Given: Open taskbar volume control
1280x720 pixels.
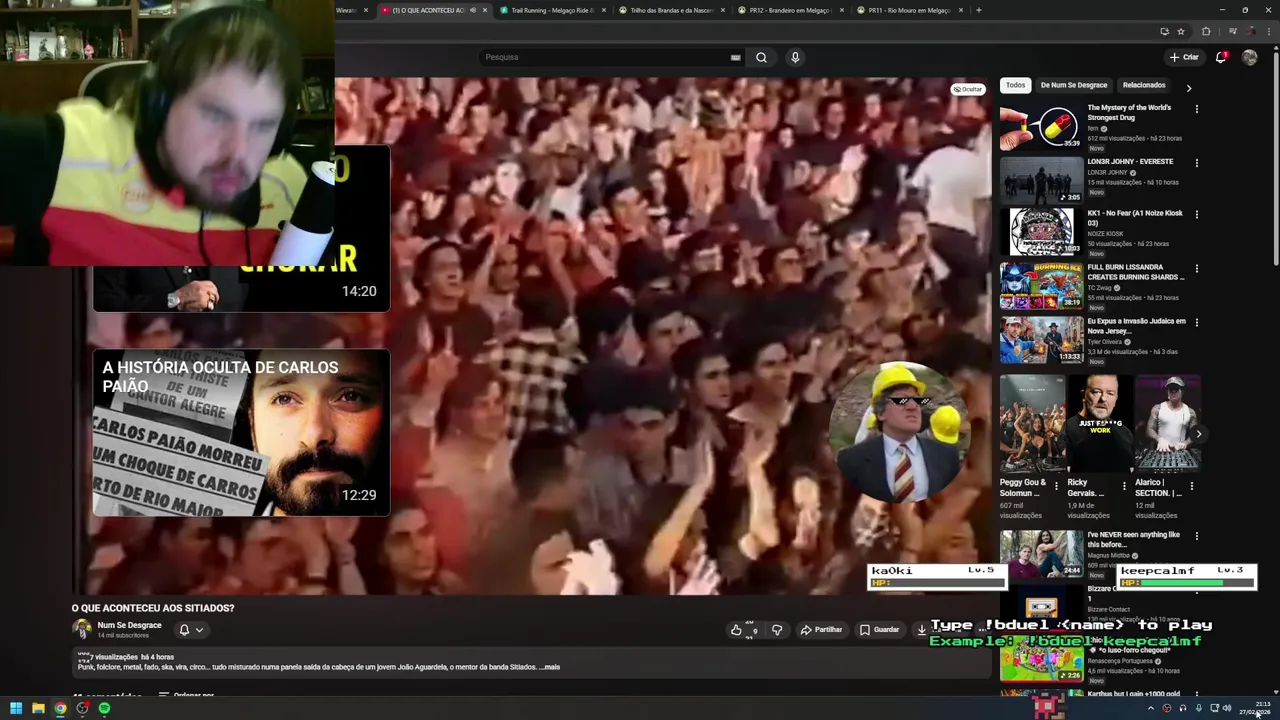Looking at the screenshot, I should click(1227, 708).
